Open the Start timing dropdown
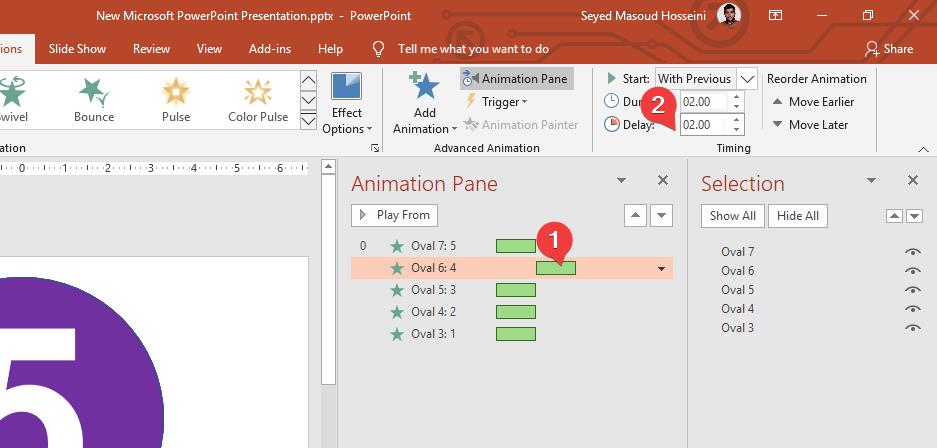The width and height of the screenshot is (937, 448). 747,79
